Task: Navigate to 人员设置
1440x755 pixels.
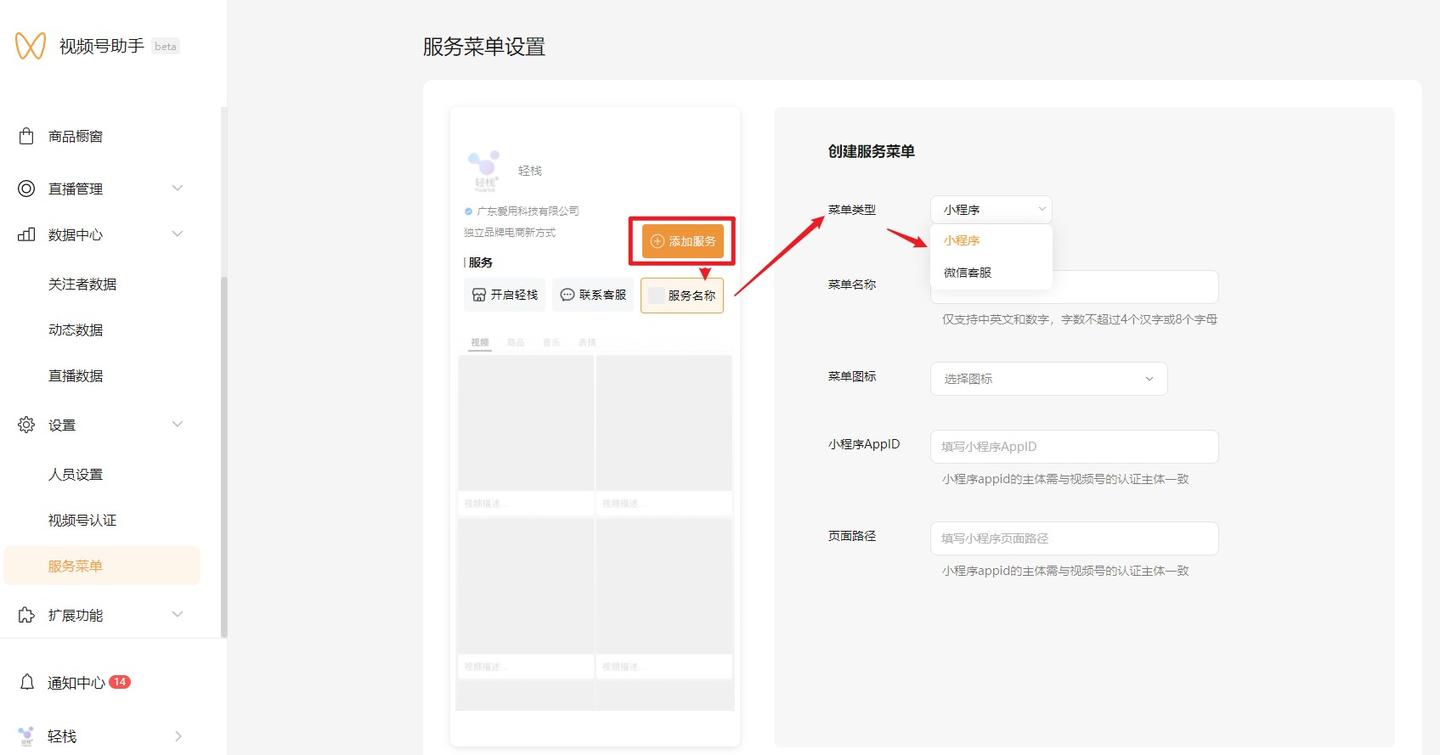Action: tap(75, 474)
